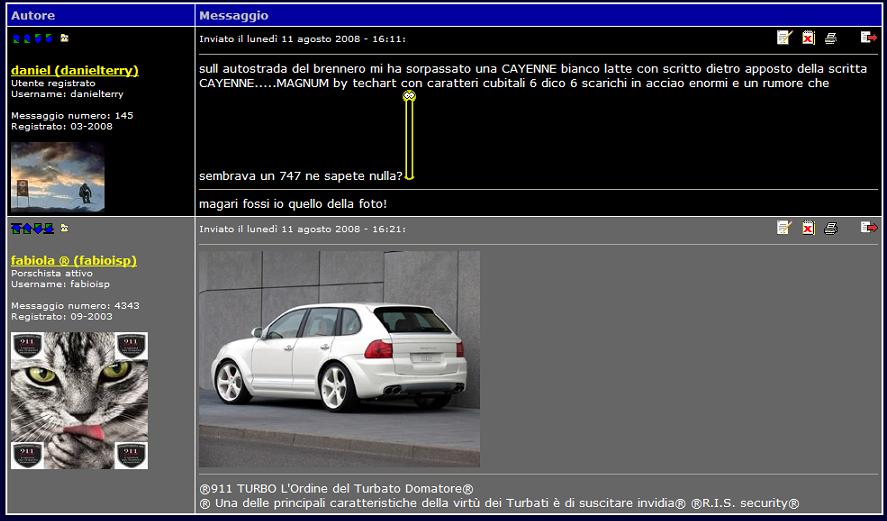Jump to top arrow in fabiola's post
The width and height of the screenshot is (887, 521).
point(16,229)
